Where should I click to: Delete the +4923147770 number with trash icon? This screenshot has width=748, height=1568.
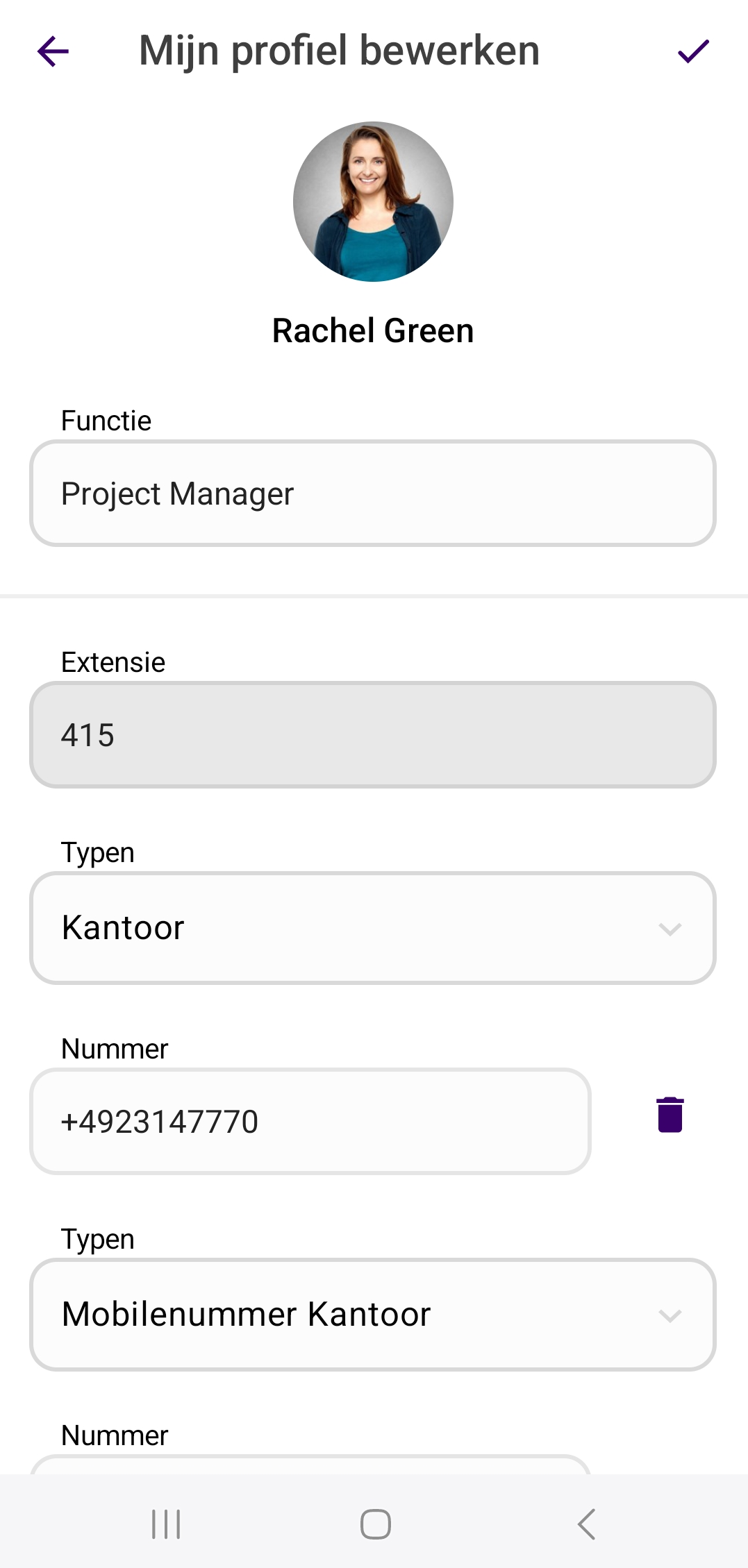point(670,1115)
